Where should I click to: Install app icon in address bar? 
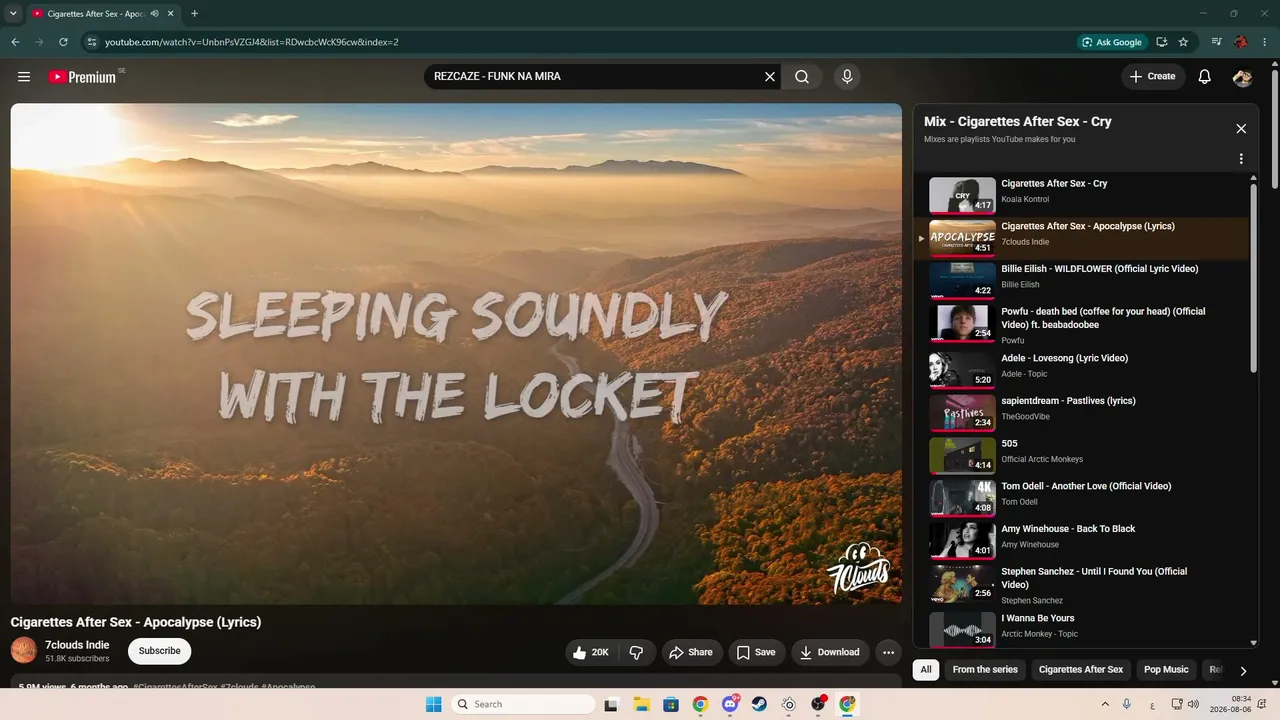[1162, 42]
